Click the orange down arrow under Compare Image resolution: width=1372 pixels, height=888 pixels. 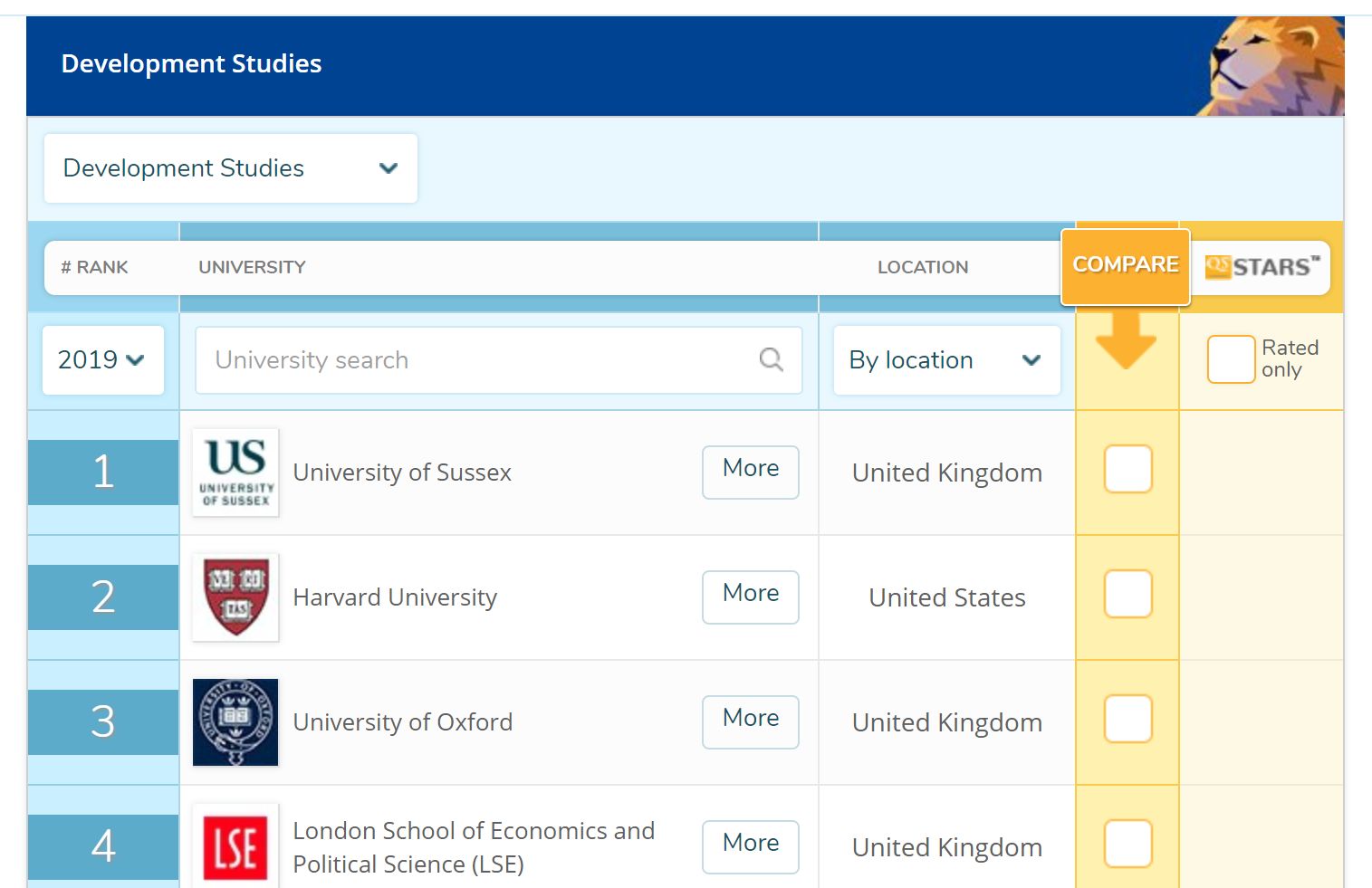(1126, 340)
